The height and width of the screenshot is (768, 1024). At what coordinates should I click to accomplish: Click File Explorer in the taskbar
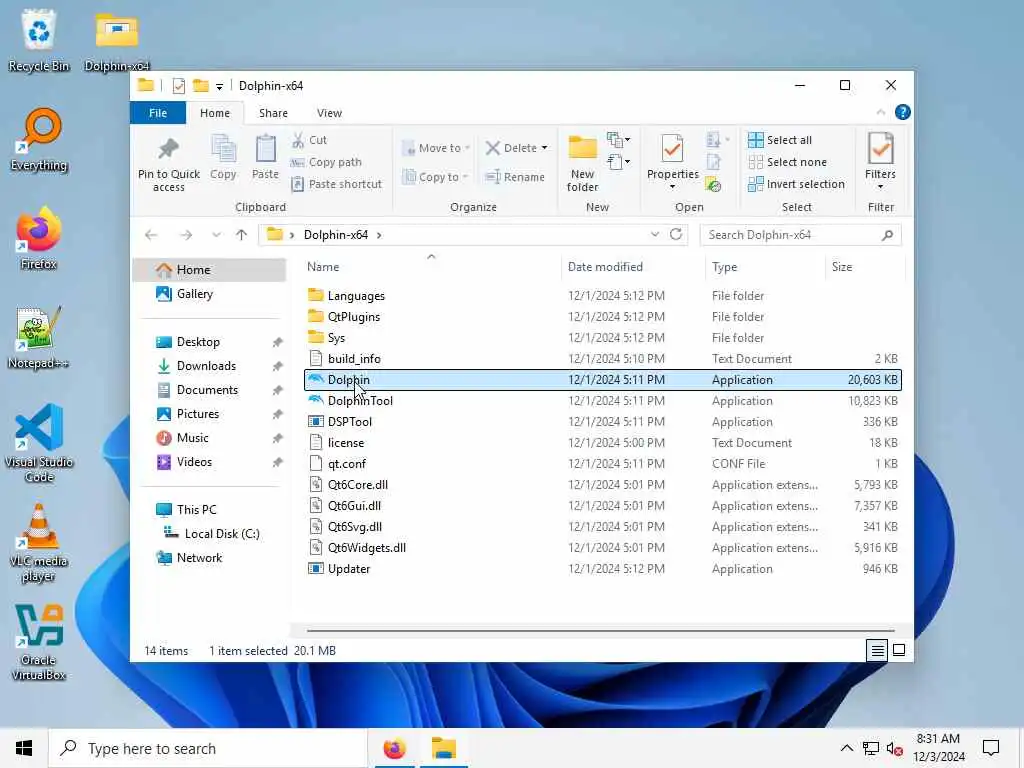tap(443, 748)
